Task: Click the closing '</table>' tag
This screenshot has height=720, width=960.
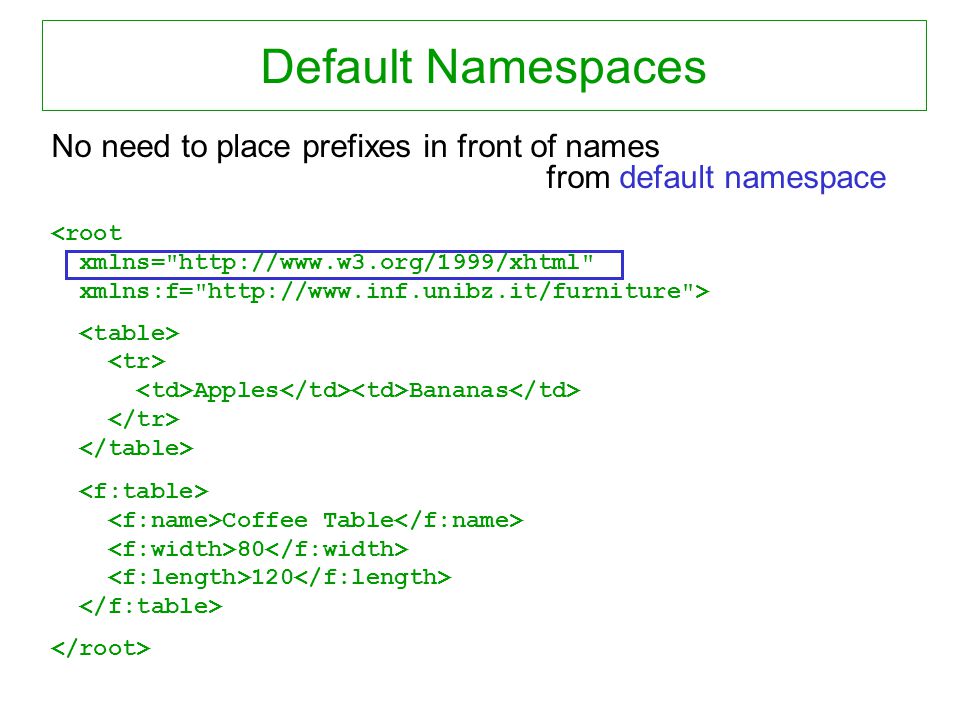Action: (136, 448)
